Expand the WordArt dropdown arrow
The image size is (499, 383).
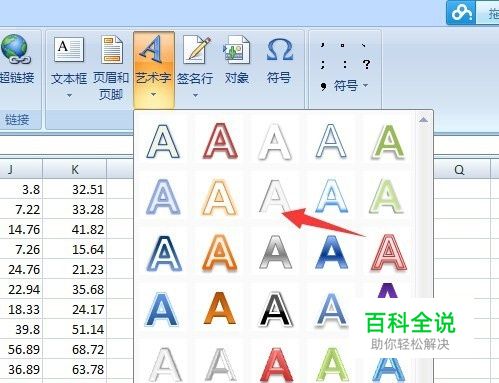(153, 95)
